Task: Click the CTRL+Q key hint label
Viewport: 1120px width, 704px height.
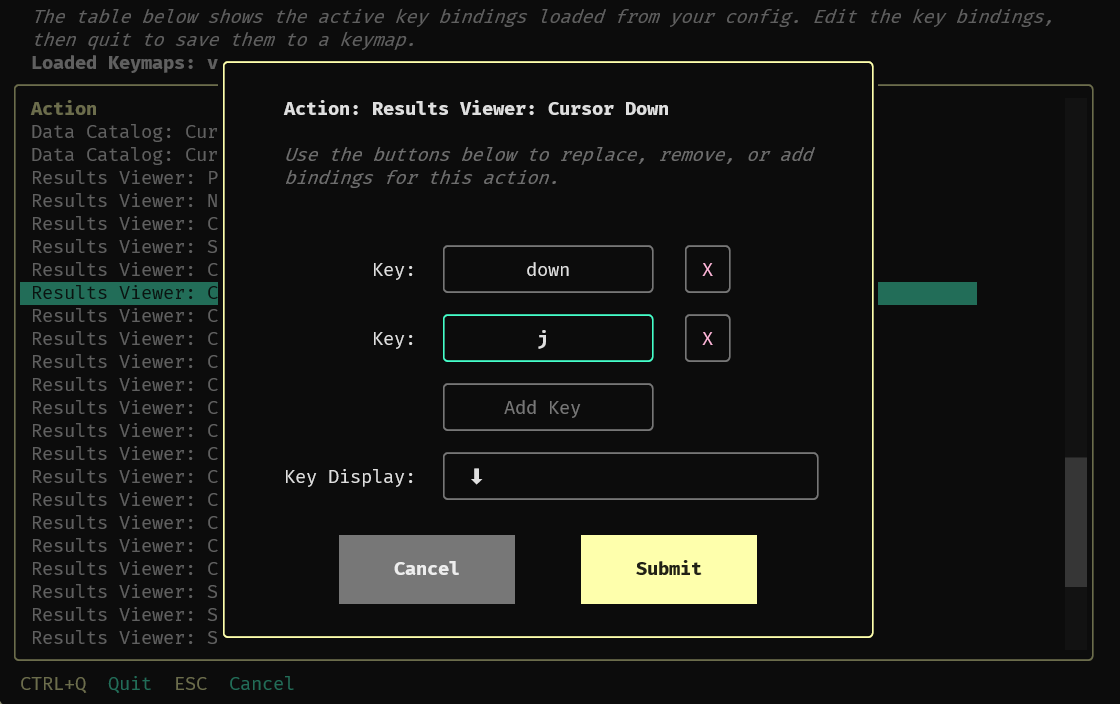Action: click(53, 683)
